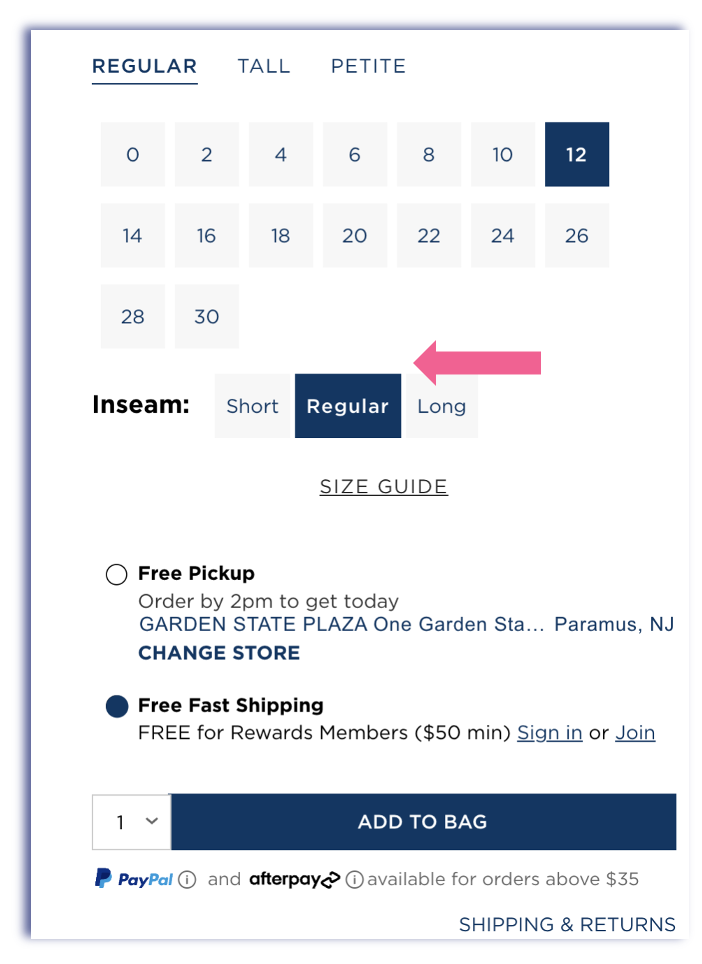Click the Afterpay info icon

tap(354, 880)
